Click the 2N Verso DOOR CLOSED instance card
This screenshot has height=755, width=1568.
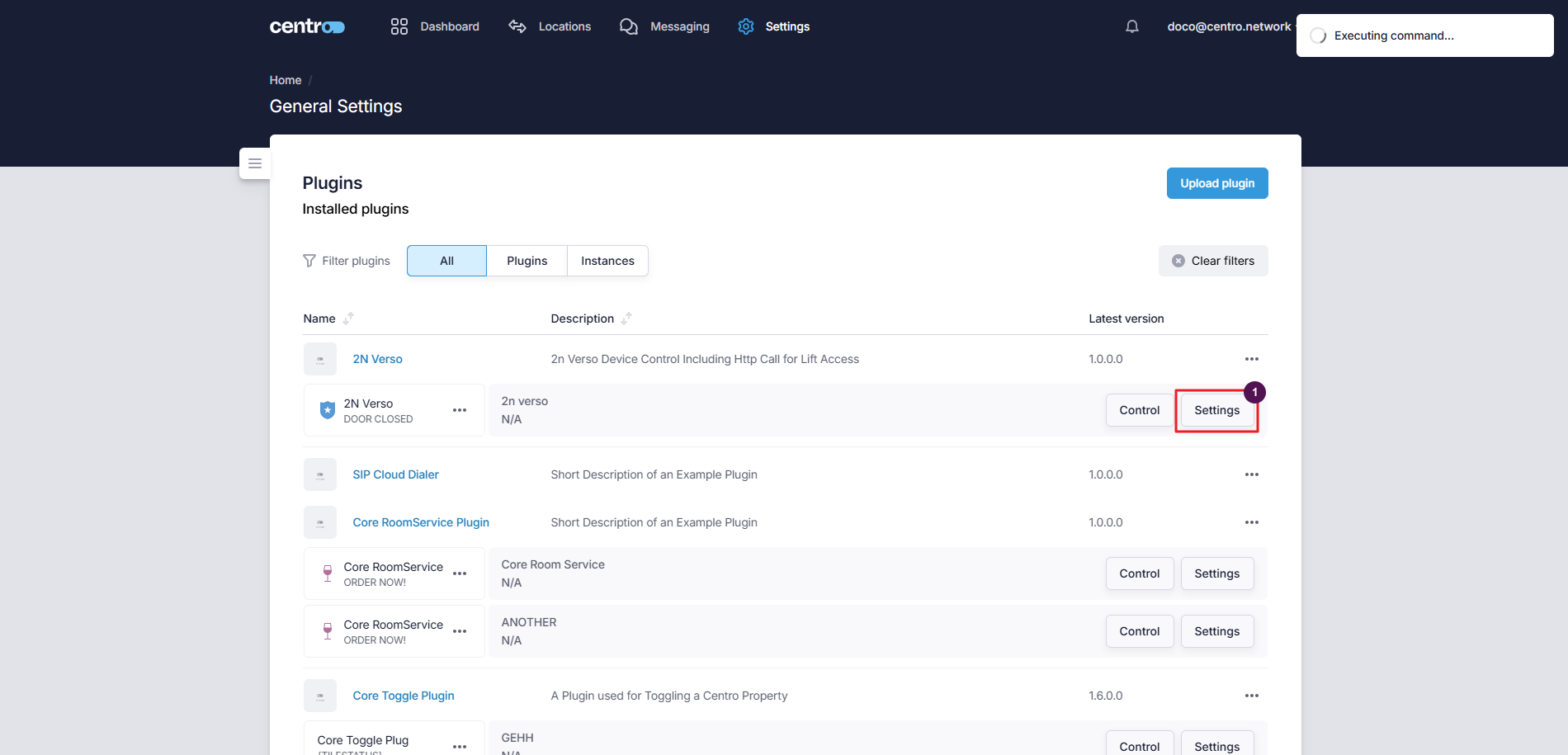[394, 410]
